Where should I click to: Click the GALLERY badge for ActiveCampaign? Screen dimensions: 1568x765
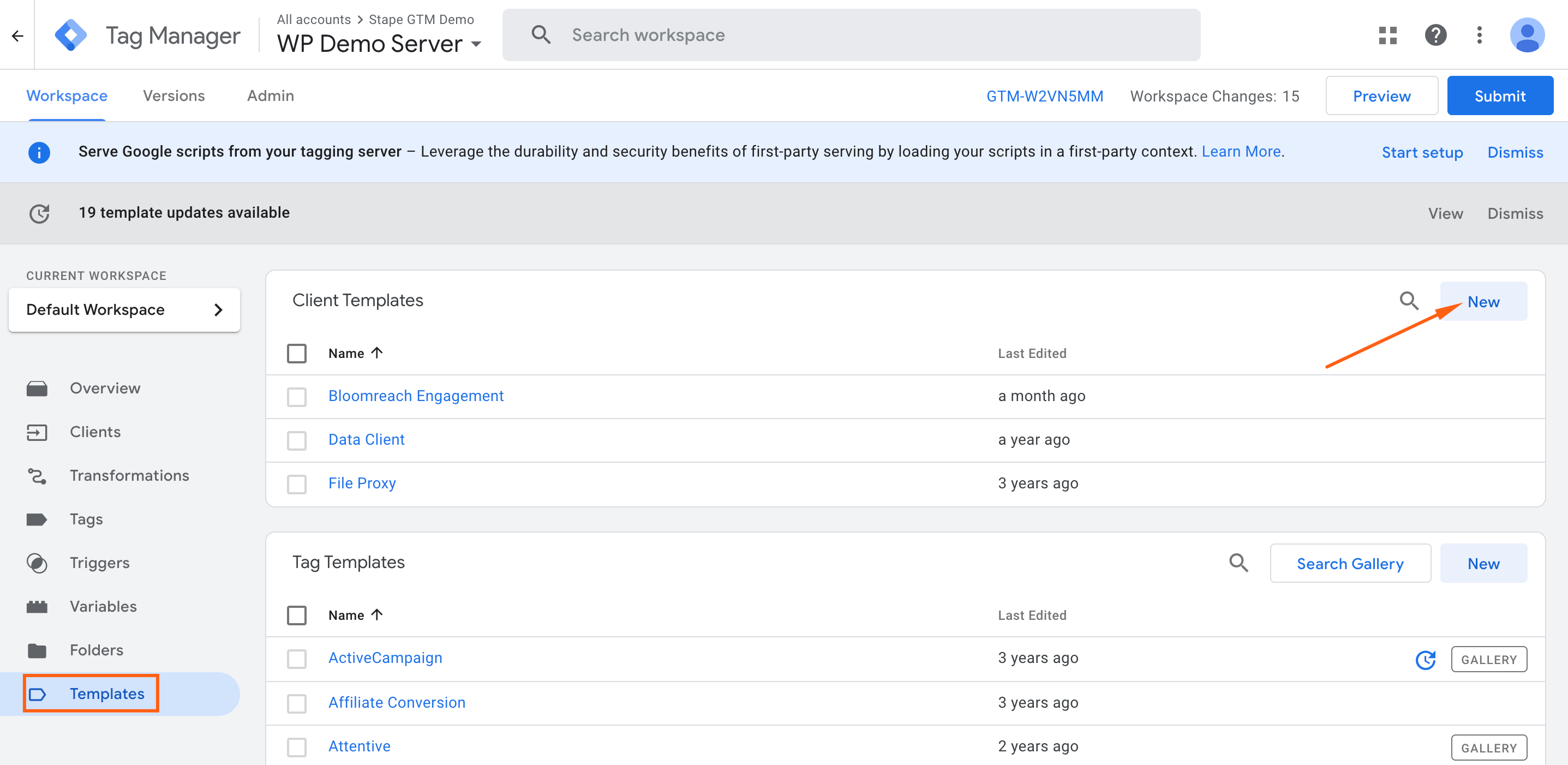[x=1489, y=660]
